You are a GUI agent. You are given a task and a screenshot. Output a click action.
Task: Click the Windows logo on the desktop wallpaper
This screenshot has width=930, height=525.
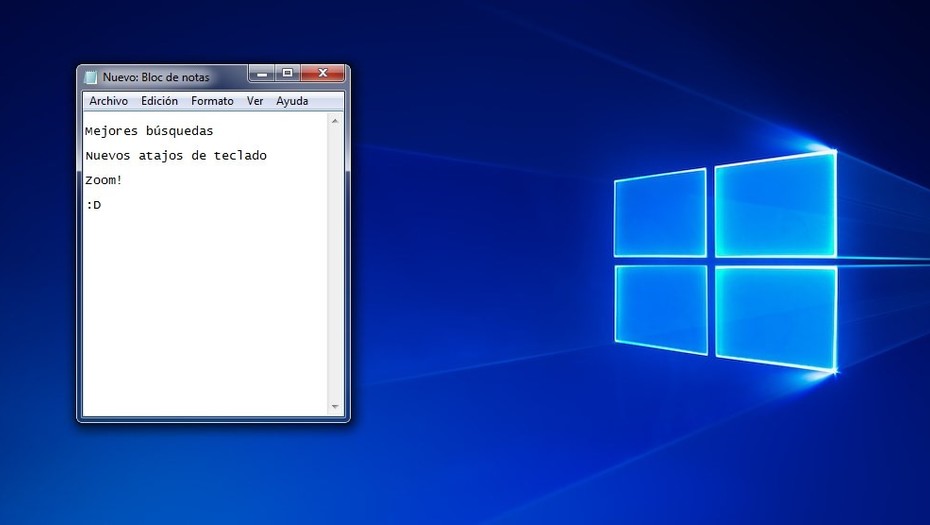(x=725, y=264)
